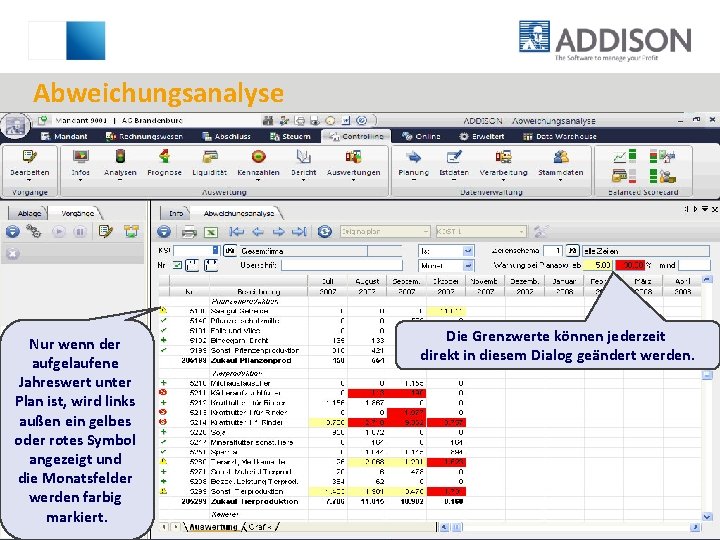720x540 pixels.
Task: Switch to the Erweitert ribbon tab
Action: pos(482,136)
